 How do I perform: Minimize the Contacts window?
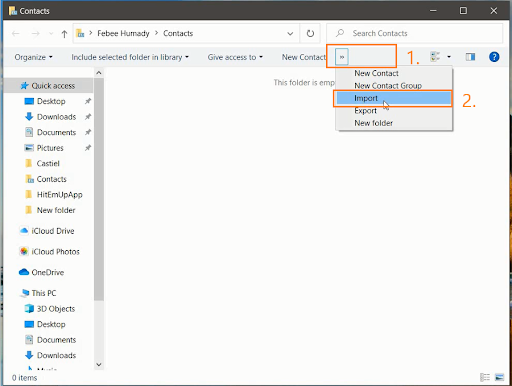click(433, 11)
